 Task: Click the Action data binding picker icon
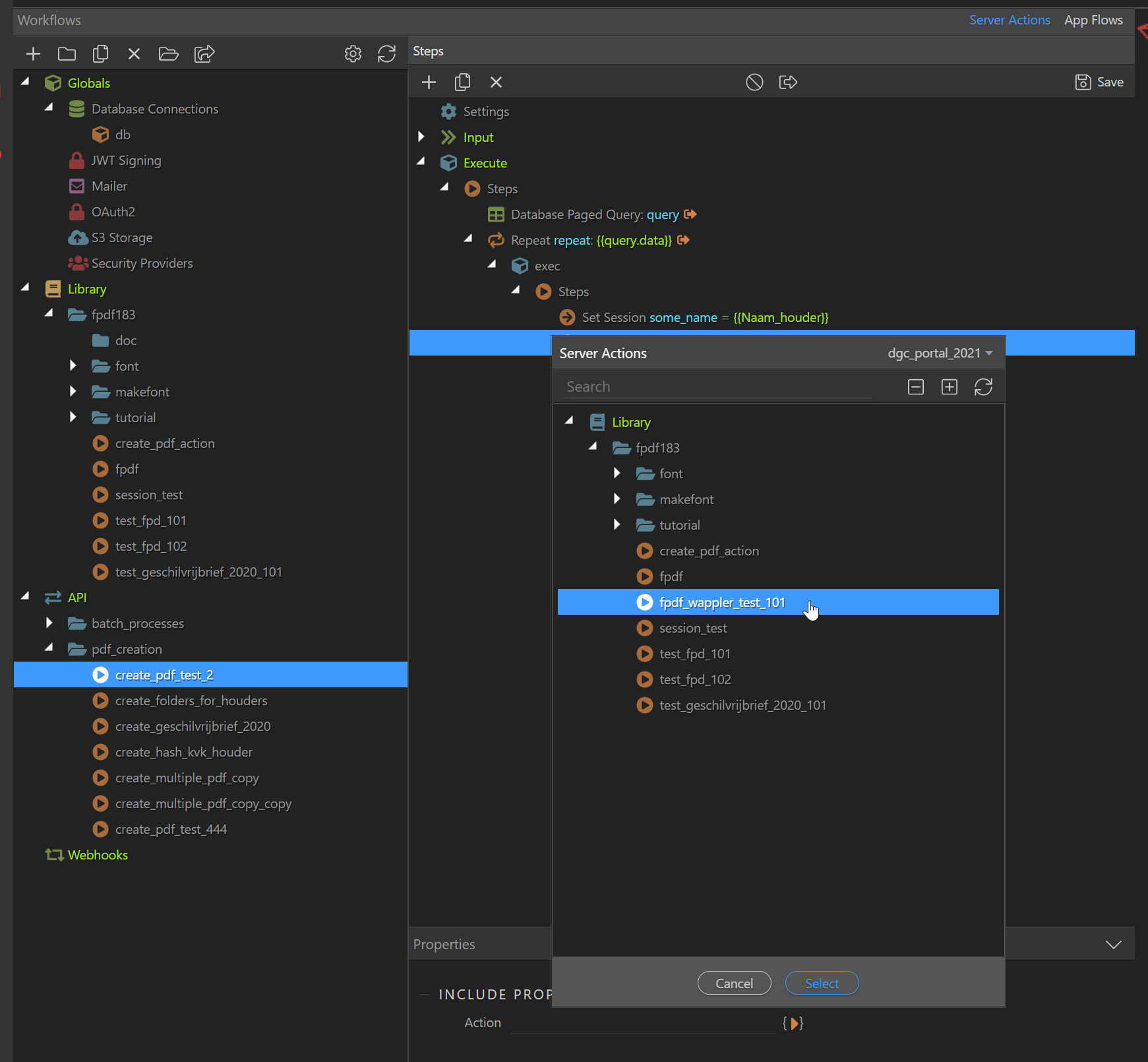point(793,1023)
